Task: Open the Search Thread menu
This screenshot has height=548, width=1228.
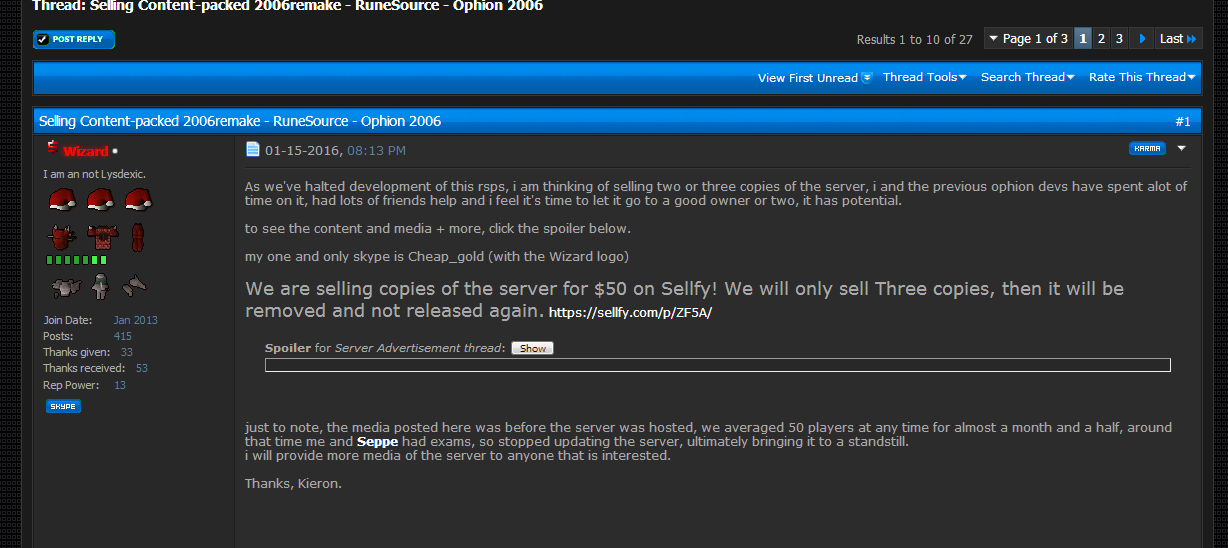Action: click(x=1028, y=77)
